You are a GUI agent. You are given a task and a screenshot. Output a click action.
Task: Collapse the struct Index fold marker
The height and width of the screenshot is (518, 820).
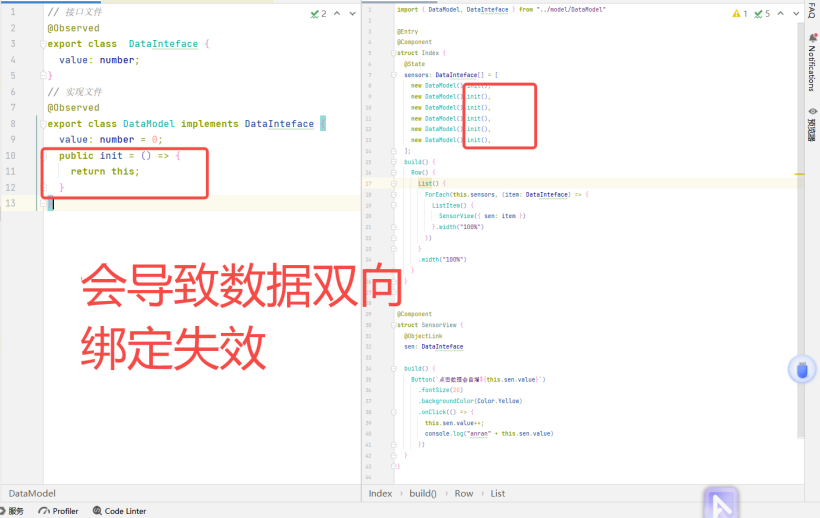393,53
